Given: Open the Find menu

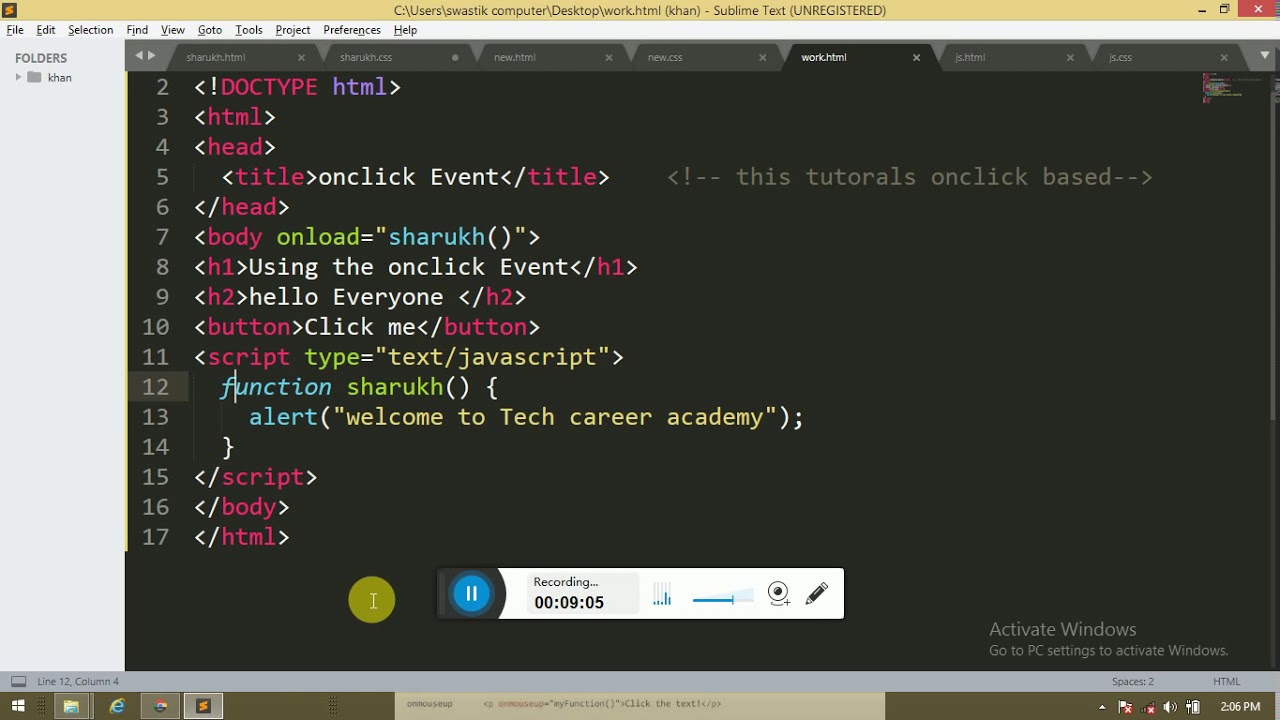Looking at the screenshot, I should coord(137,30).
